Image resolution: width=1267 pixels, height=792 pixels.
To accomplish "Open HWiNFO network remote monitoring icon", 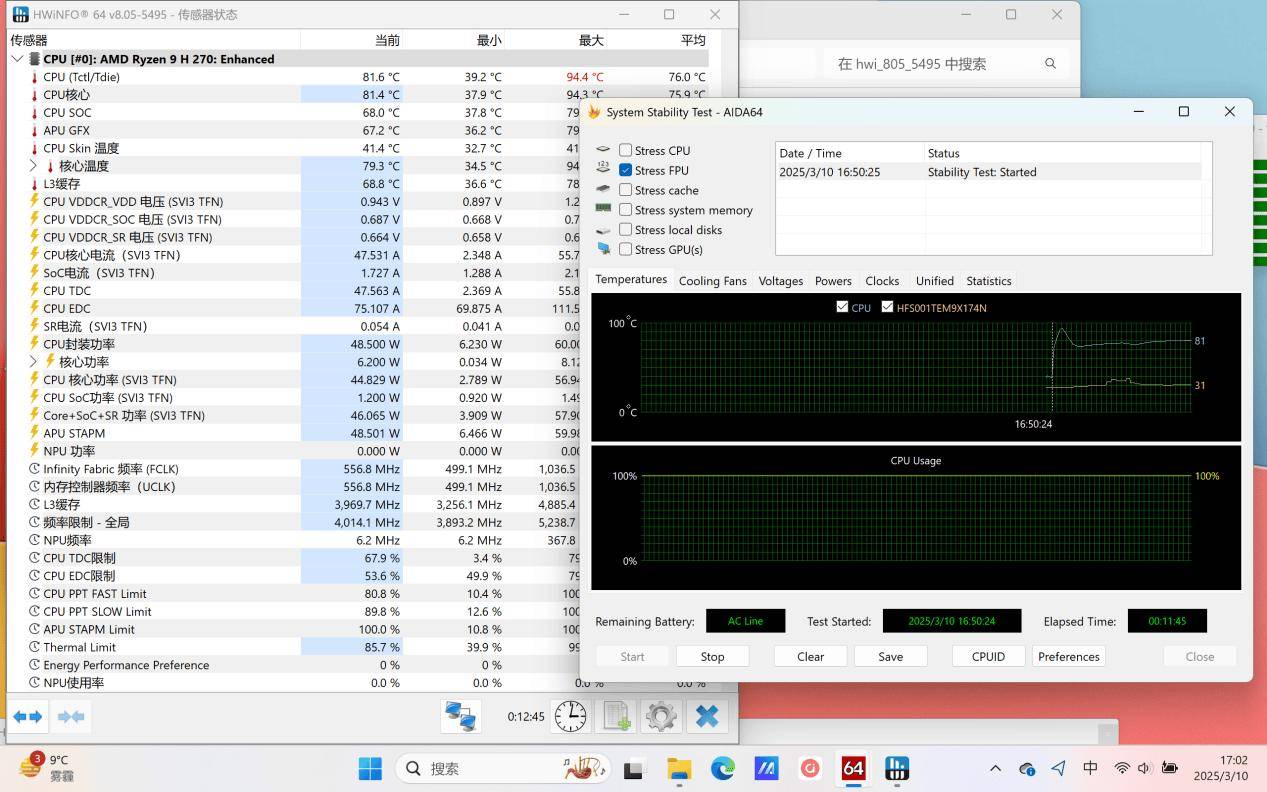I will (460, 716).
